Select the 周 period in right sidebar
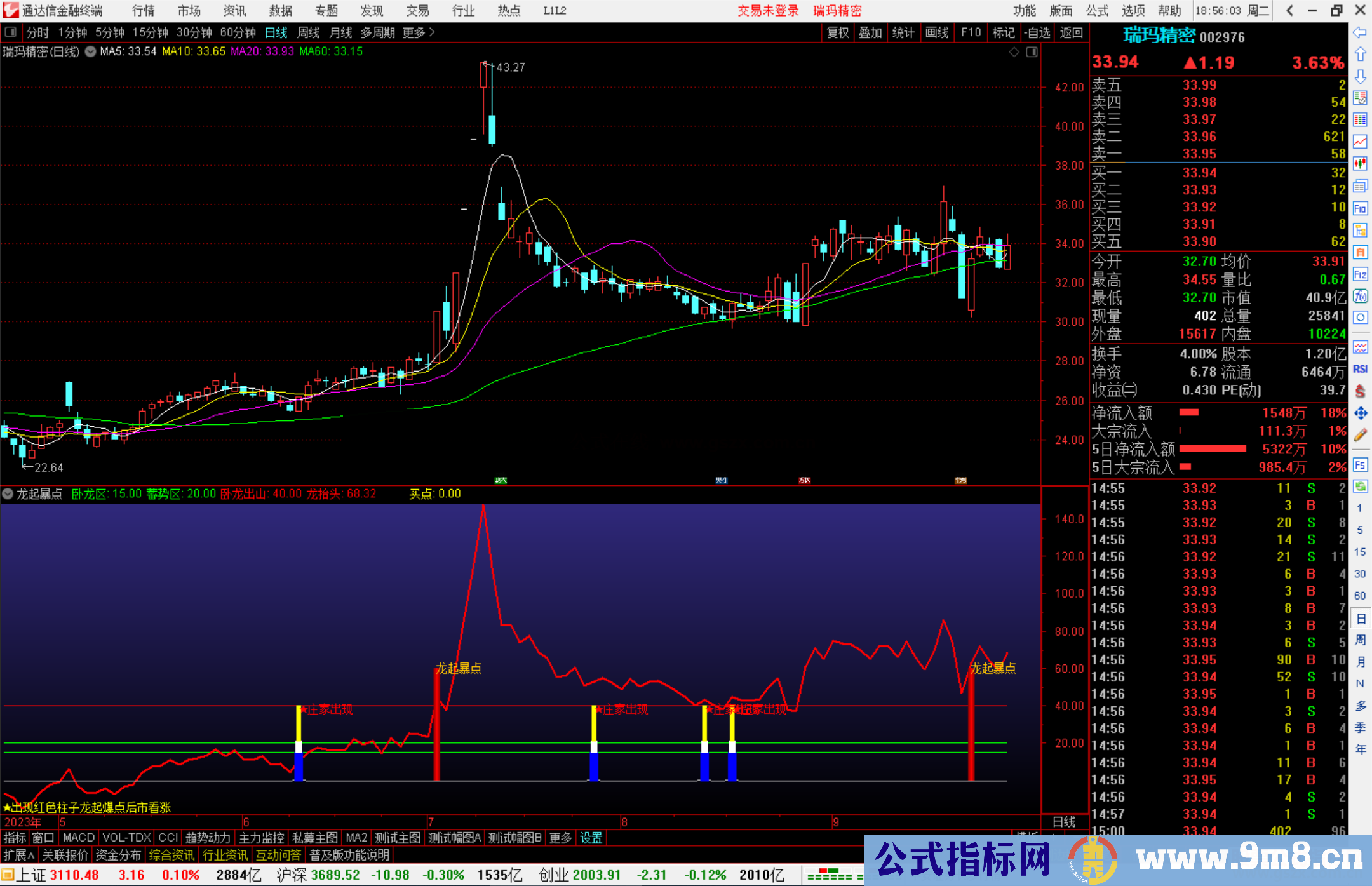 point(1360,640)
